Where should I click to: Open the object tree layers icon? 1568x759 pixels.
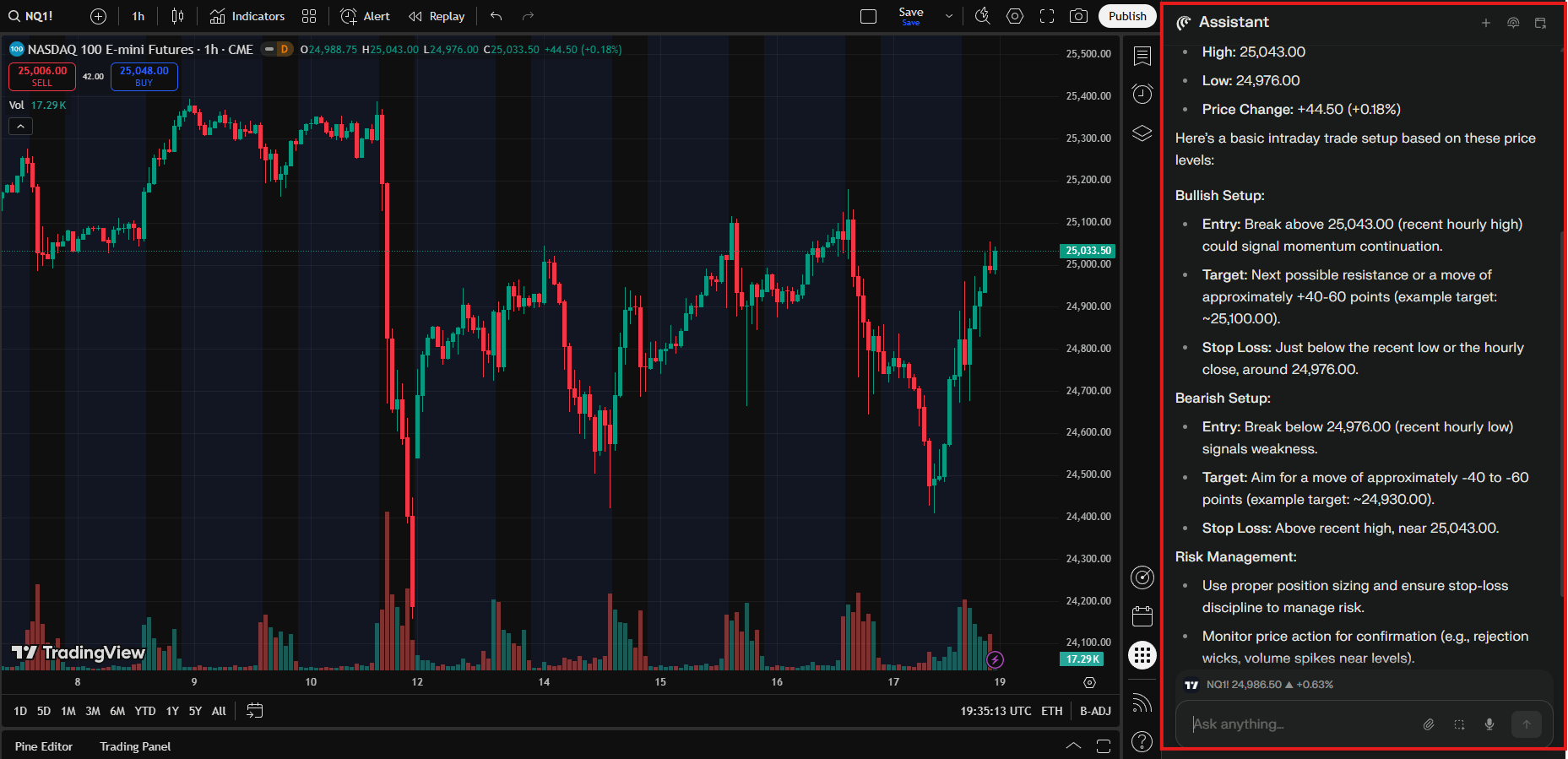pos(1142,133)
